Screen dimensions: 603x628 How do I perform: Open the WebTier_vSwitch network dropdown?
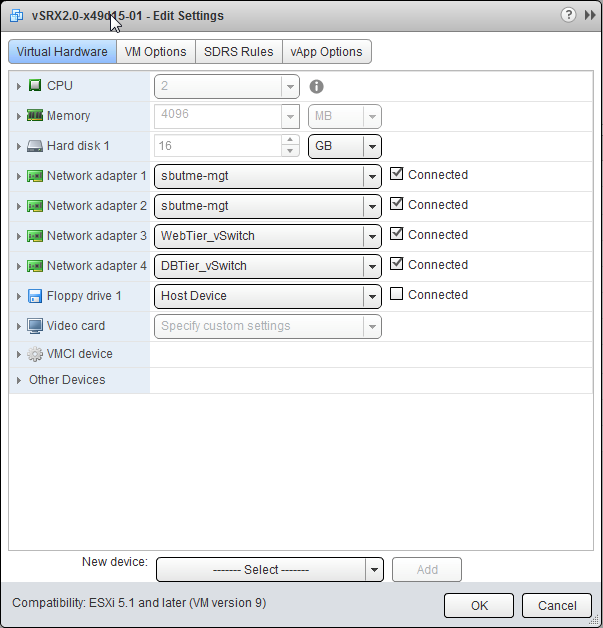[x=268, y=237]
